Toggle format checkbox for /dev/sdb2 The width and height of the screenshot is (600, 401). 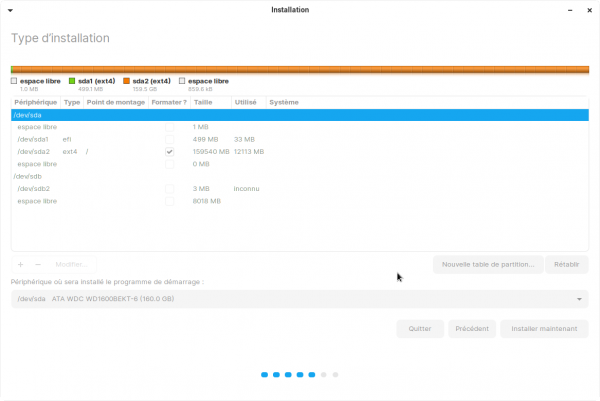(x=170, y=188)
